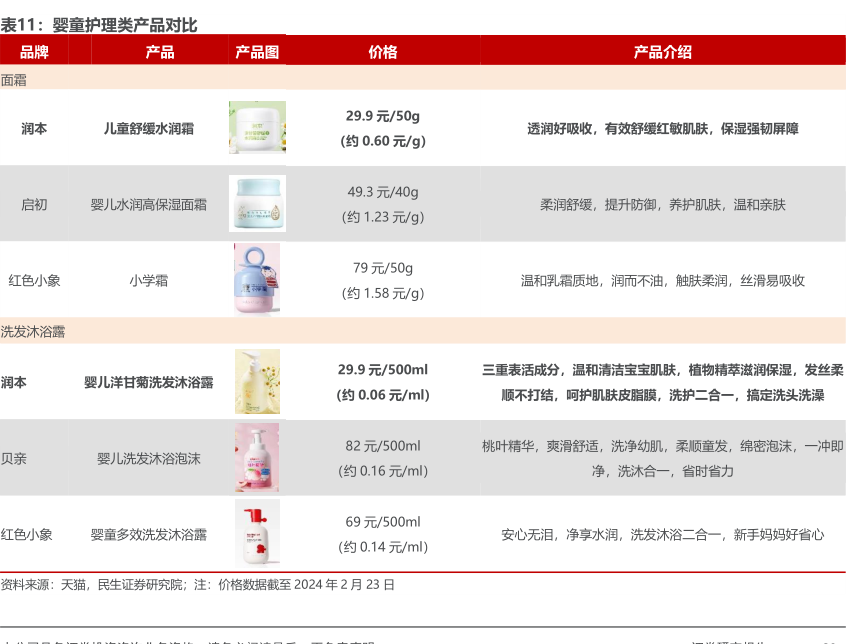This screenshot has width=866, height=644.
Task: Click the product name 婴儿洗发沐浴泡沫
Action: 149,458
